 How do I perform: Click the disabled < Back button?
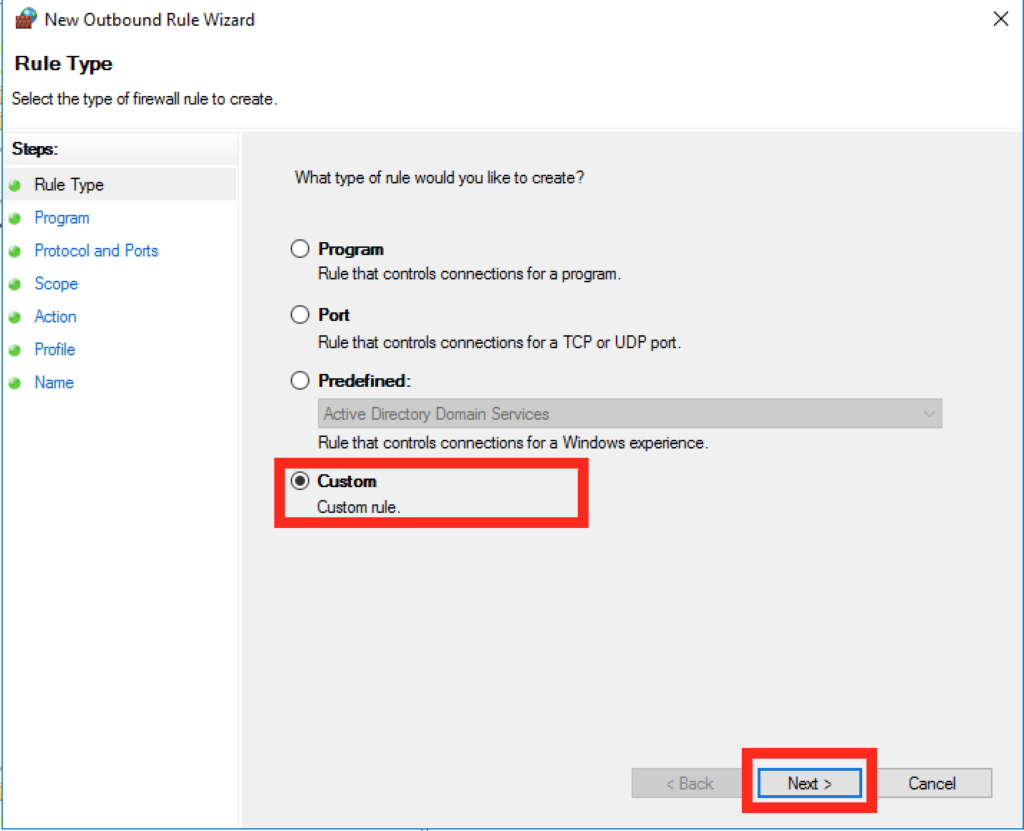pyautogui.click(x=690, y=783)
